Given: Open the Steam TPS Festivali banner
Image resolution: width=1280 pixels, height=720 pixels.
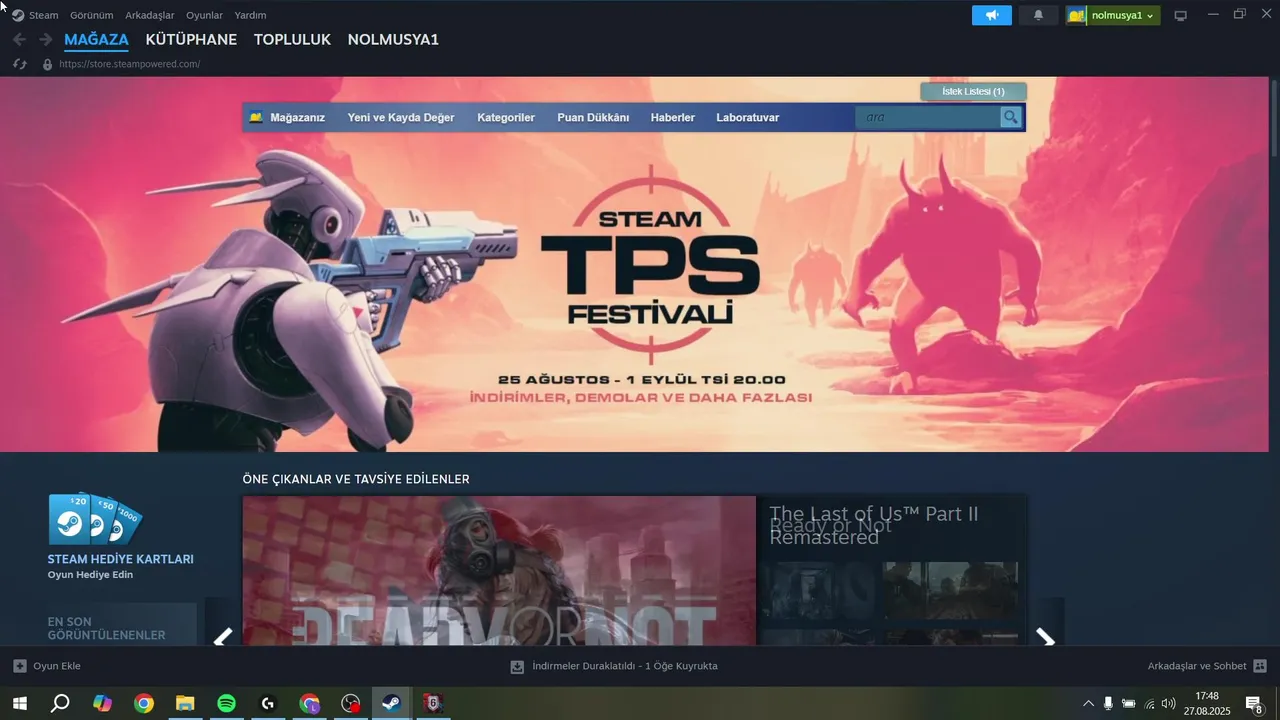Looking at the screenshot, I should point(635,264).
